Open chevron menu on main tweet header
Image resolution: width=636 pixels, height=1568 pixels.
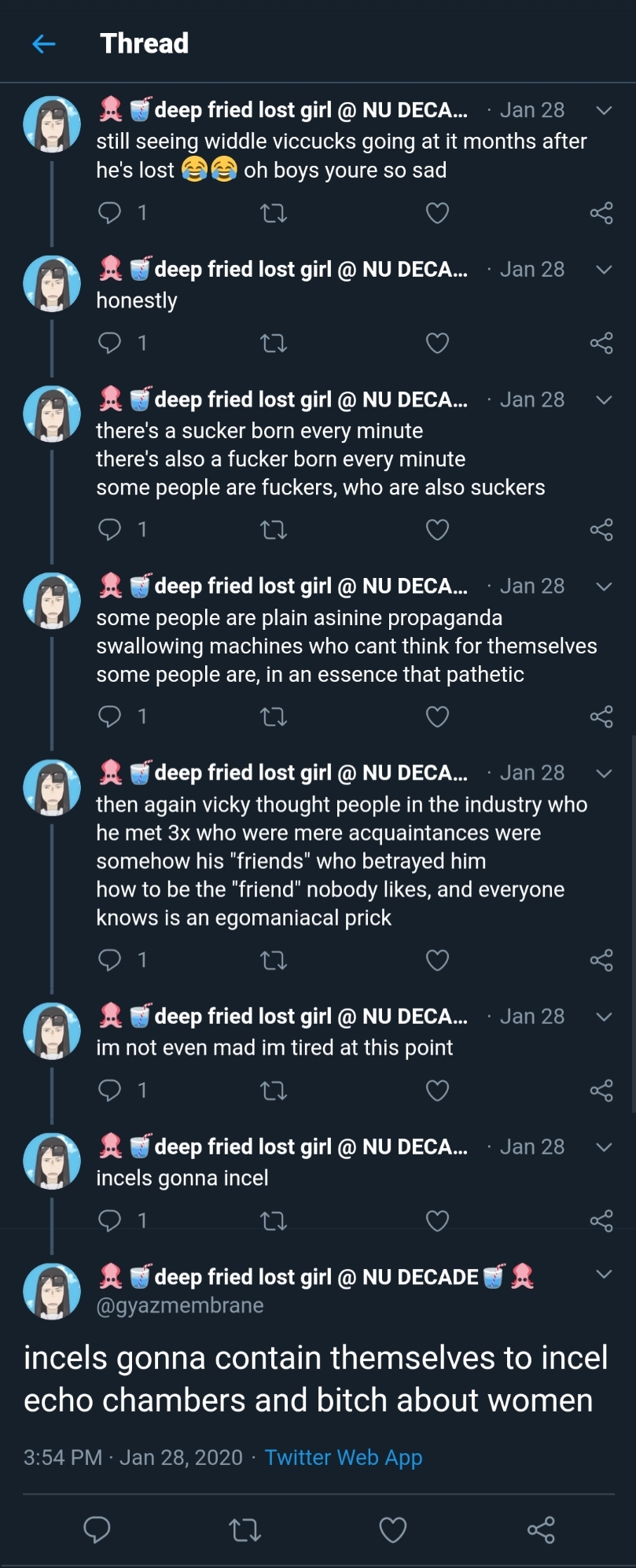(x=604, y=1274)
